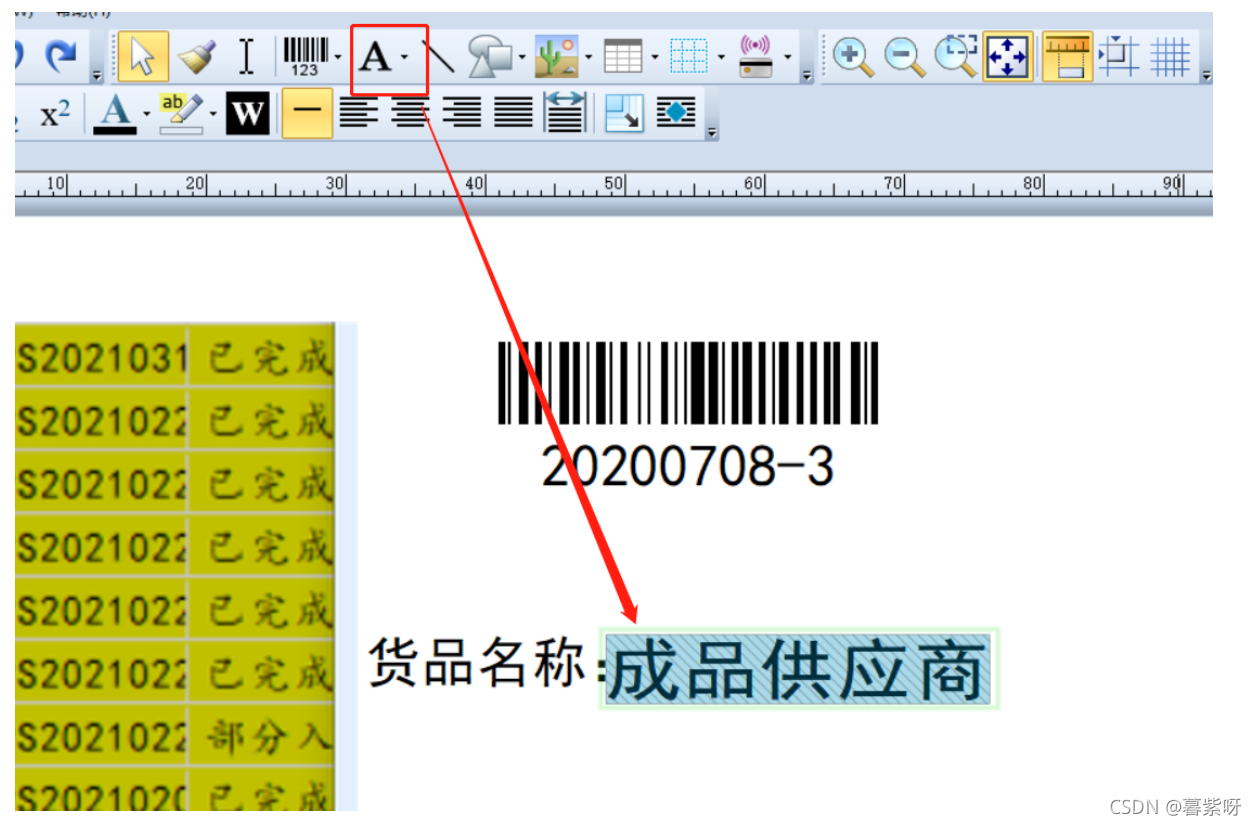
Task: Open the font color dropdown arrow
Action: 146,115
